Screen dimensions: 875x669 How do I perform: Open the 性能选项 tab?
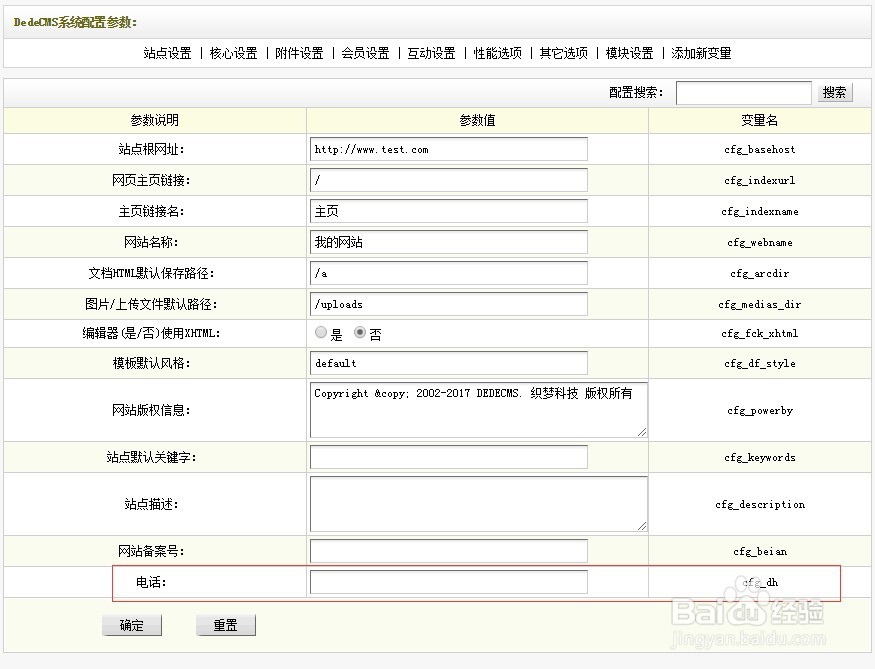(x=497, y=53)
